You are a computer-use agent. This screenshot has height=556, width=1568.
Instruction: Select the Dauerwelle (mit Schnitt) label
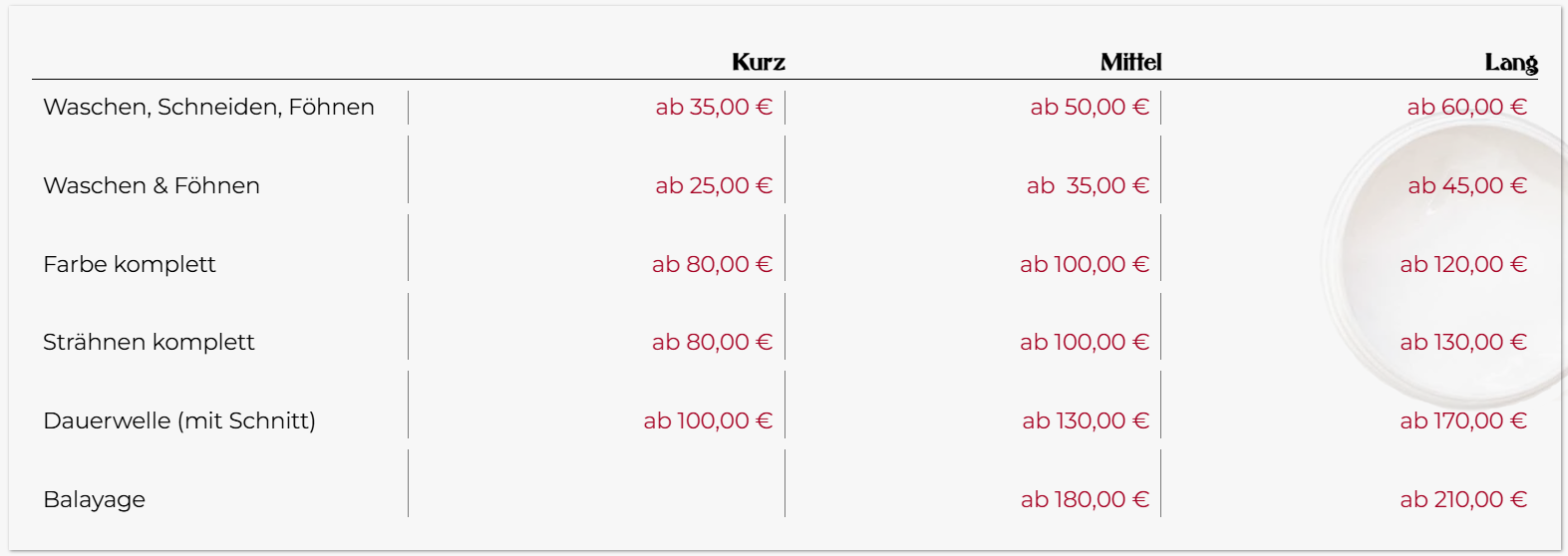coord(179,420)
